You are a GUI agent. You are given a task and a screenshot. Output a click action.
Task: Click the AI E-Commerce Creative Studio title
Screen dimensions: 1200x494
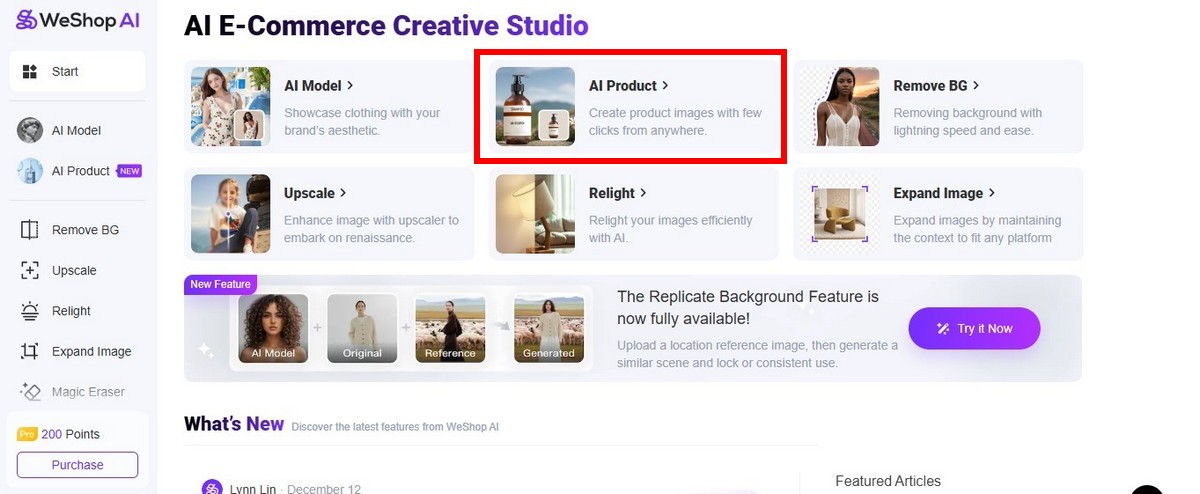coord(386,26)
